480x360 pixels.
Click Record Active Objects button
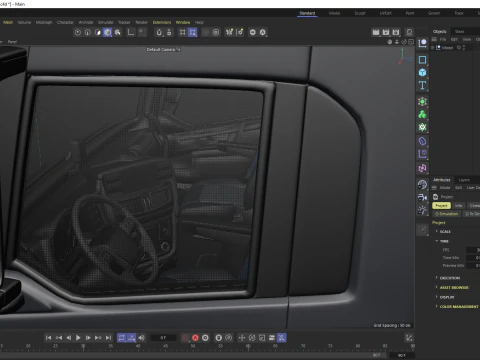click(x=185, y=338)
